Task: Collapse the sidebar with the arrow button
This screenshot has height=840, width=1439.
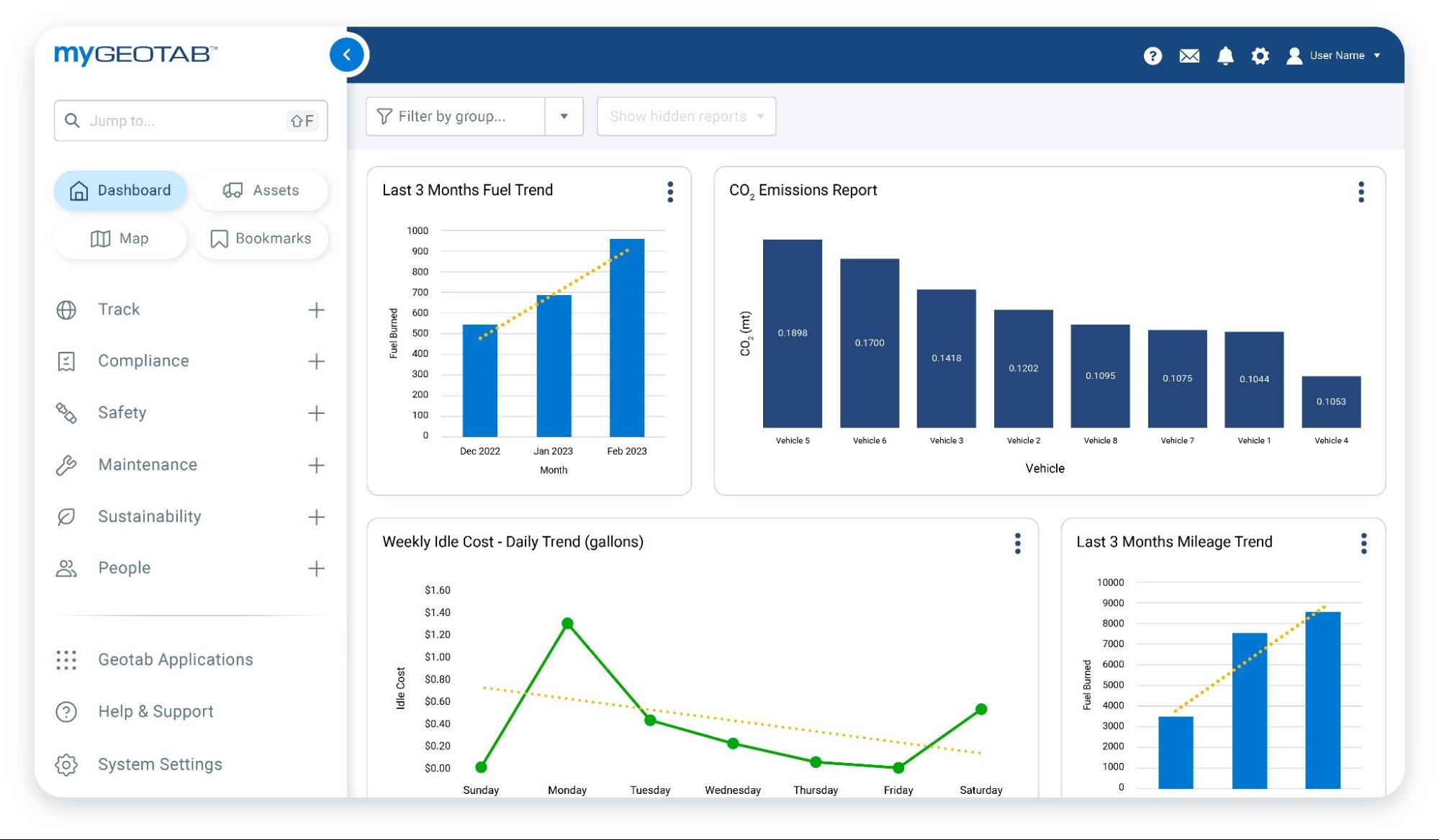Action: pyautogui.click(x=348, y=54)
